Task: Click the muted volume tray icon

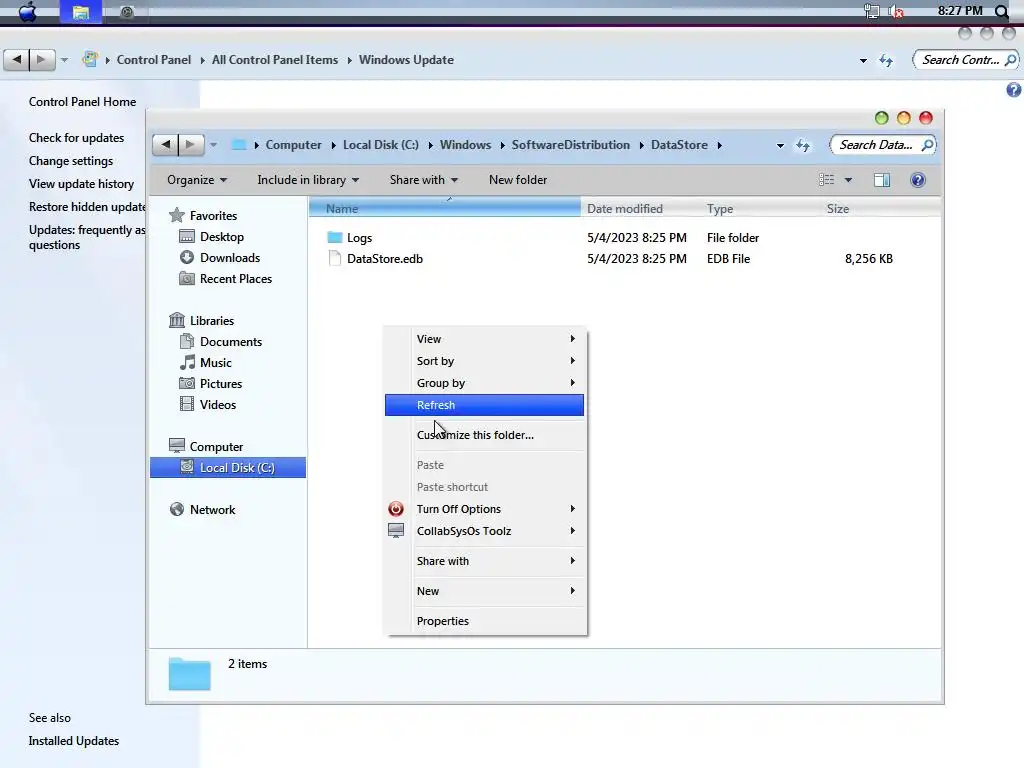Action: coord(897,11)
